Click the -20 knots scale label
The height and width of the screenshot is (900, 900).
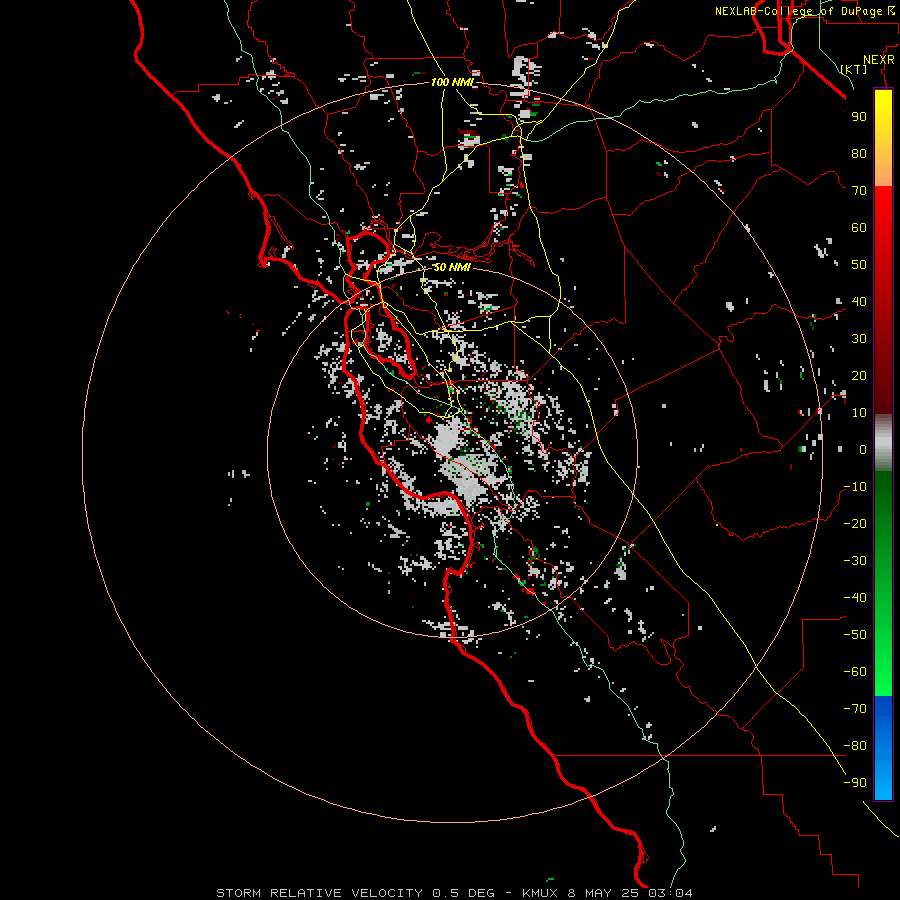[855, 523]
